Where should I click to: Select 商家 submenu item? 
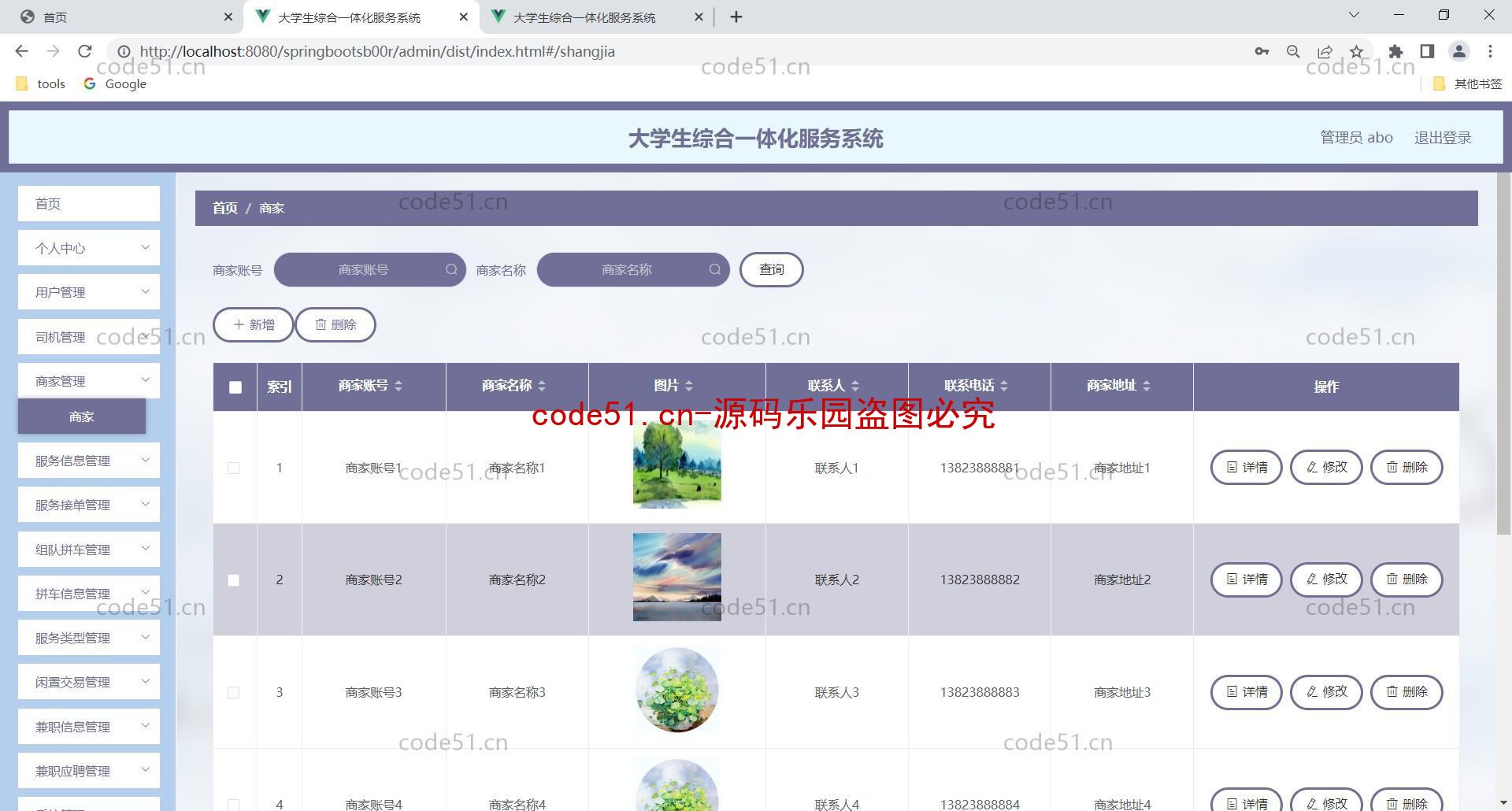[82, 417]
